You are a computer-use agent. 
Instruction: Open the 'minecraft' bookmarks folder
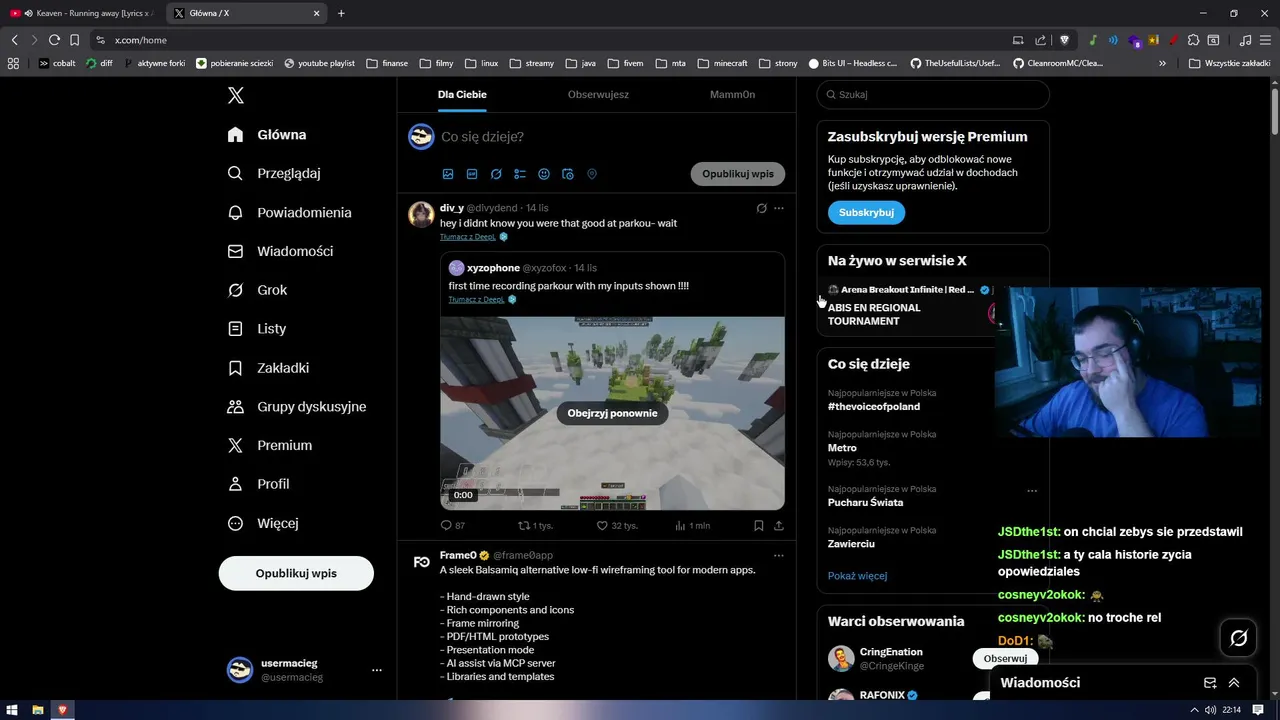[722, 63]
